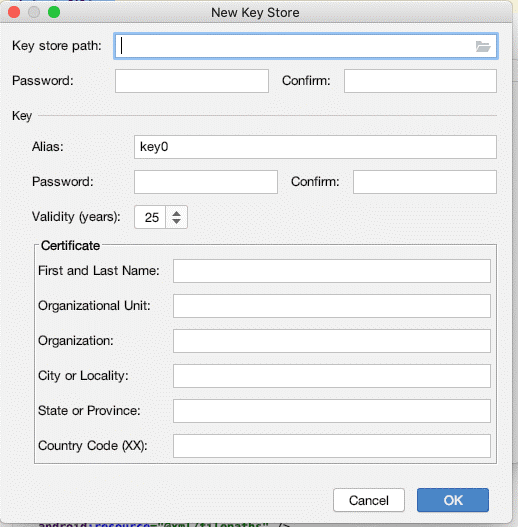
Task: Click the Organizational Unit label
Action: click(x=94, y=306)
